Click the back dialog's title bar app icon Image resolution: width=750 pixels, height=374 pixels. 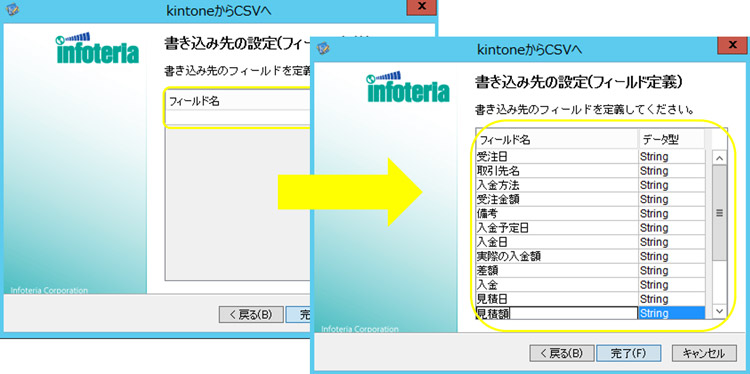(x=13, y=10)
